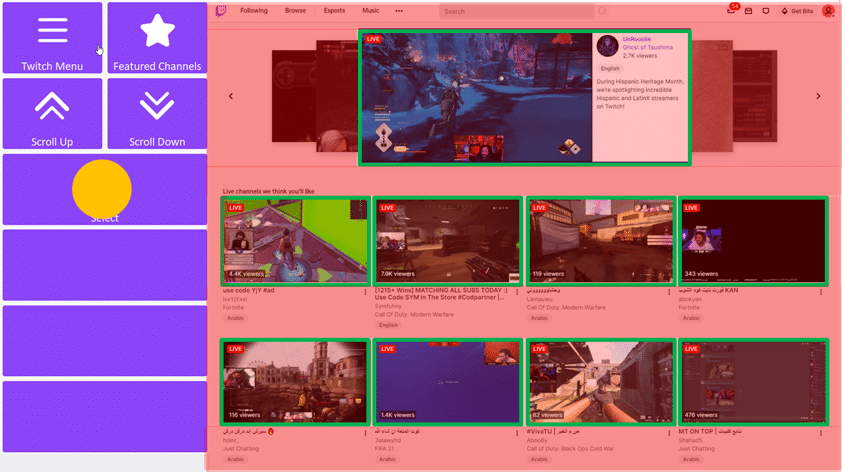
Task: Open the Browse tab
Action: point(295,11)
